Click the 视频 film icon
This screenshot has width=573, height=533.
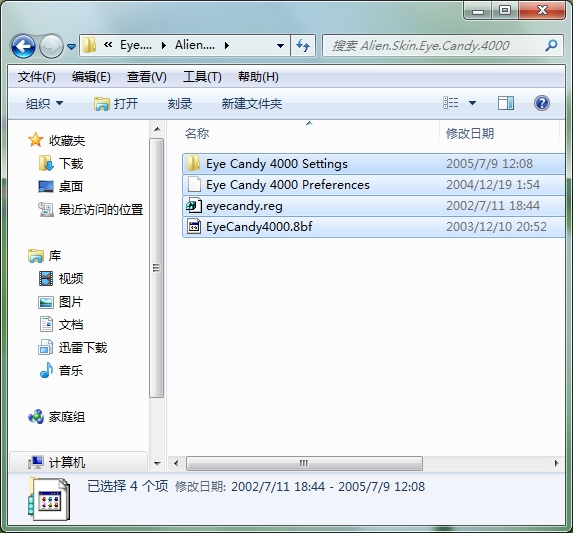[46, 278]
